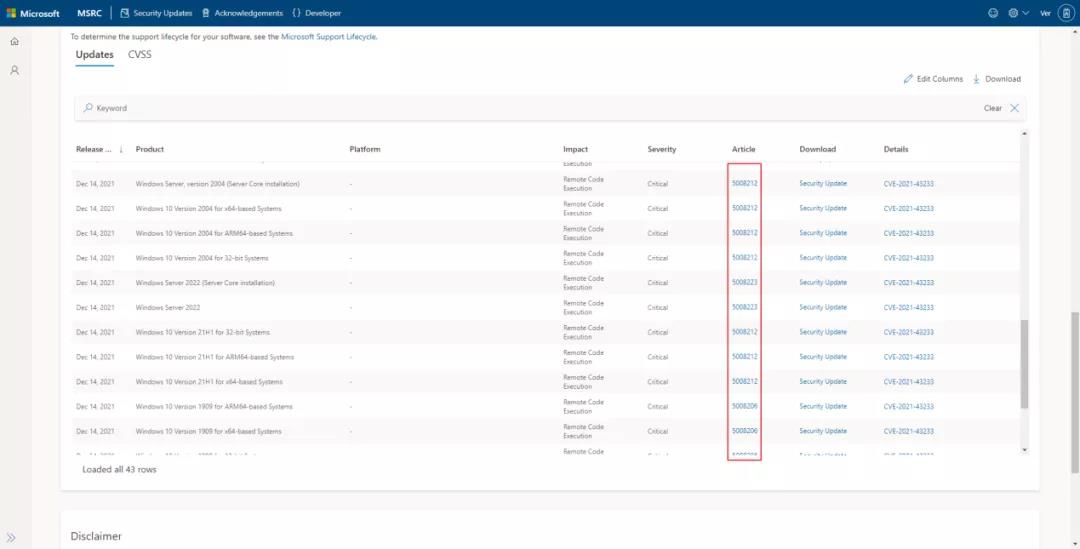This screenshot has height=549, width=1080.
Task: Click the Disclaimer heading
Action: pos(96,537)
